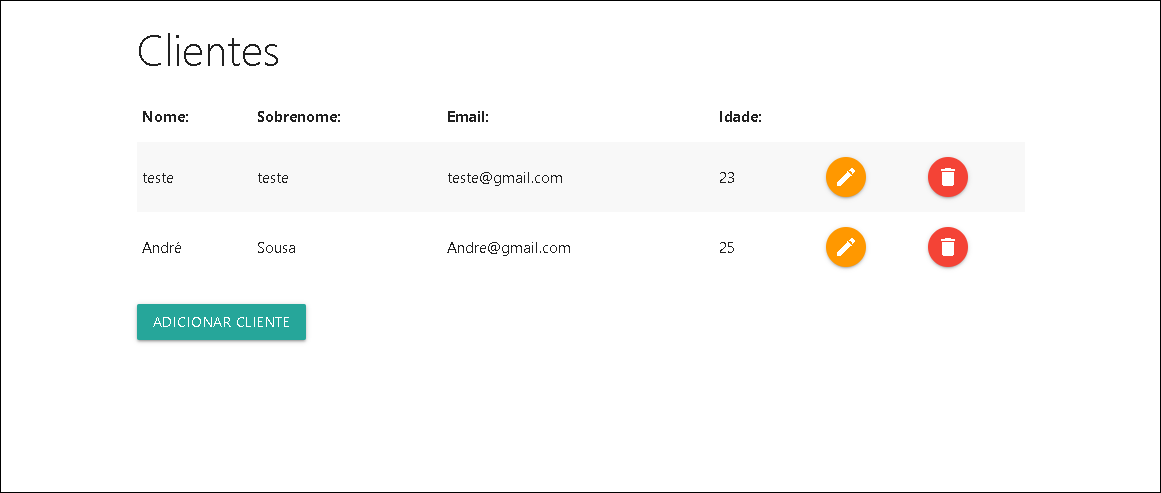The image size is (1161, 493).
Task: Select the Nome: column header
Action: 166,117
